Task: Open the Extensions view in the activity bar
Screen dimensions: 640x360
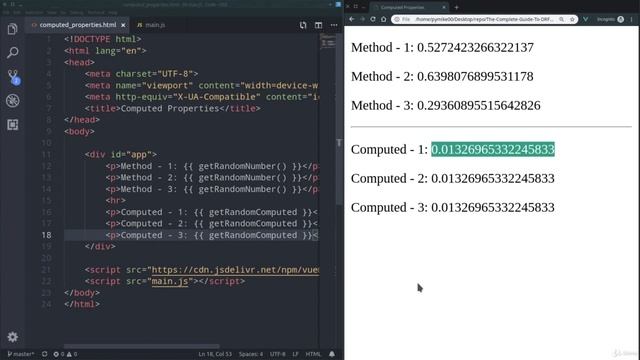Action: coord(13,124)
